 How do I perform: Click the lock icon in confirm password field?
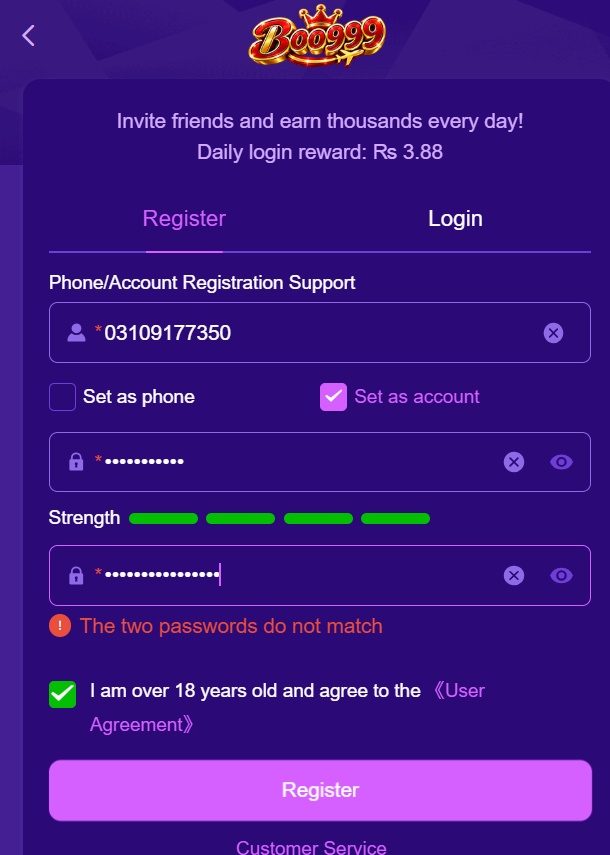pos(76,575)
